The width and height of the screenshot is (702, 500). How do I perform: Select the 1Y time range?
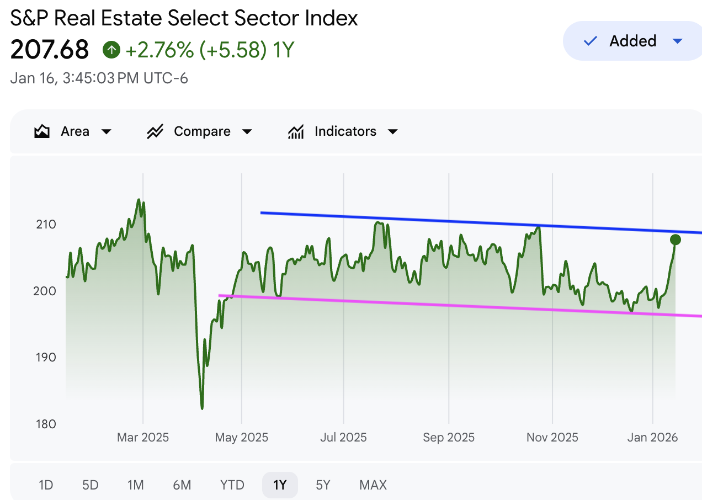[x=280, y=485]
